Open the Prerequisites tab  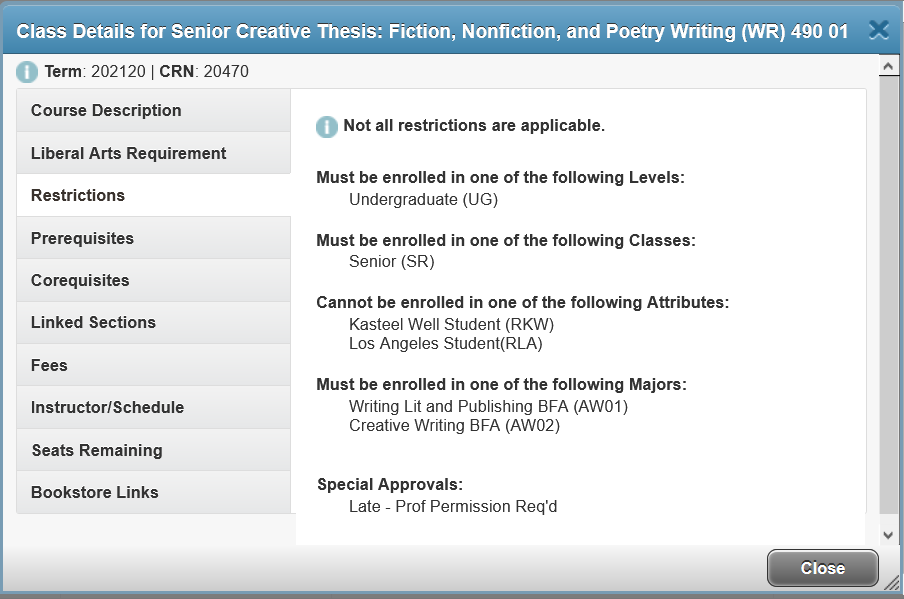point(153,238)
